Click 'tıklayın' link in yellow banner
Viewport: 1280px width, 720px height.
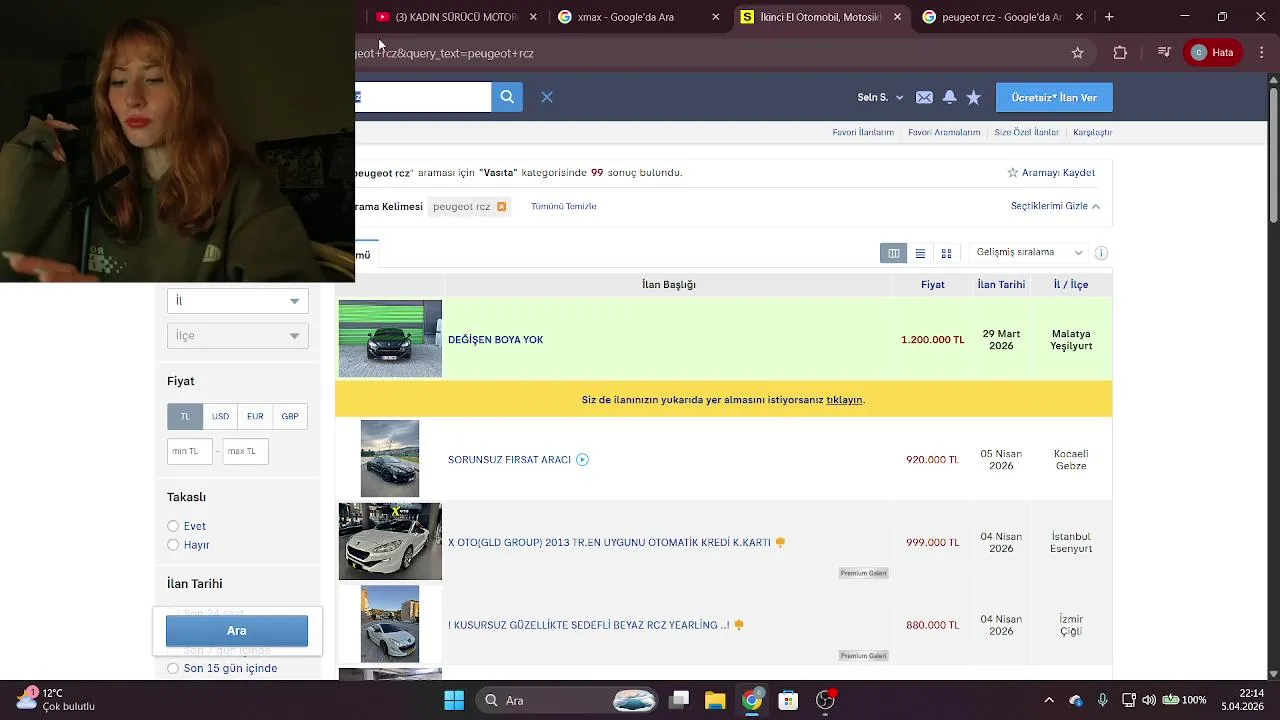[x=844, y=400]
